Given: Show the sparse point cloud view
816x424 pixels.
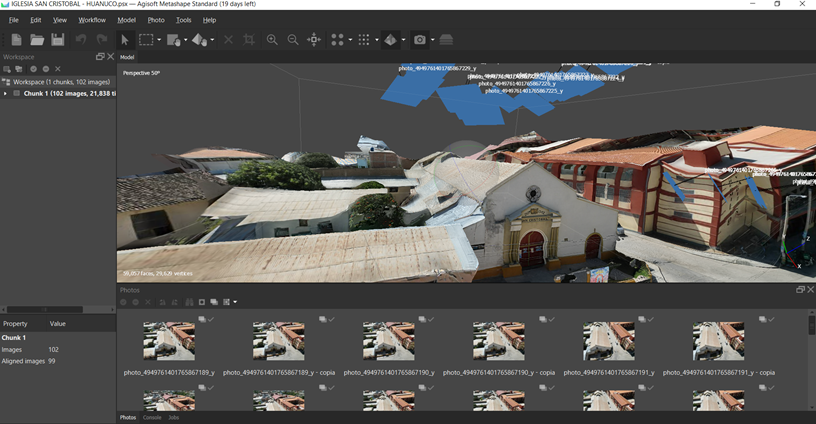Looking at the screenshot, I should (338, 40).
